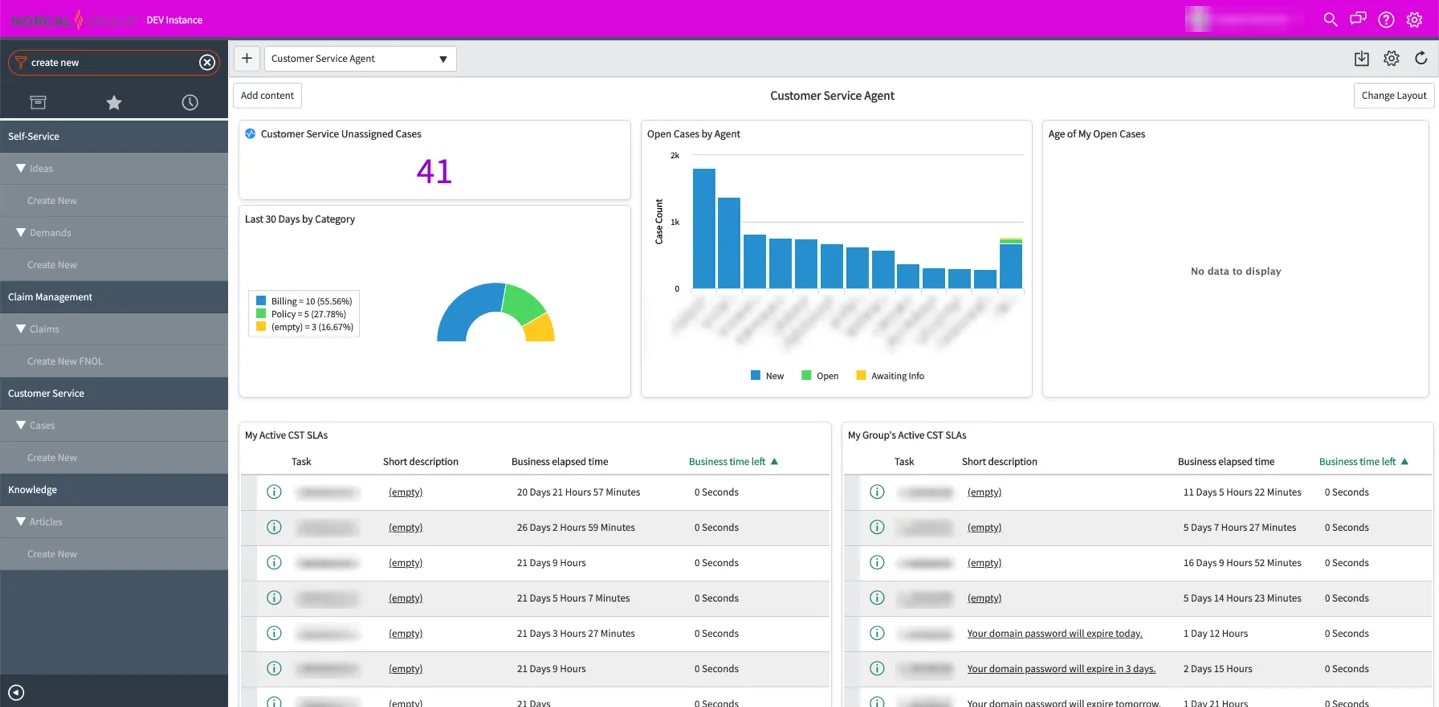Image resolution: width=1439 pixels, height=707 pixels.
Task: Preview the 5 Days 14 Hours 23 Minutes record
Action: pos(877,598)
